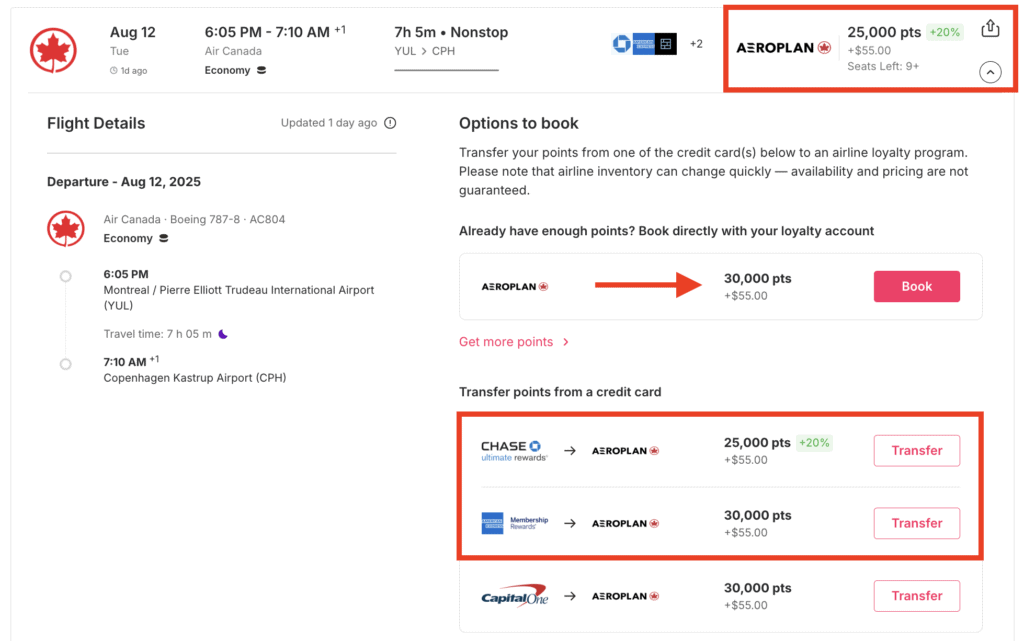Click 'Copenhagen Kastrup Airport (CPH)' text
1024x641 pixels.
coord(195,378)
